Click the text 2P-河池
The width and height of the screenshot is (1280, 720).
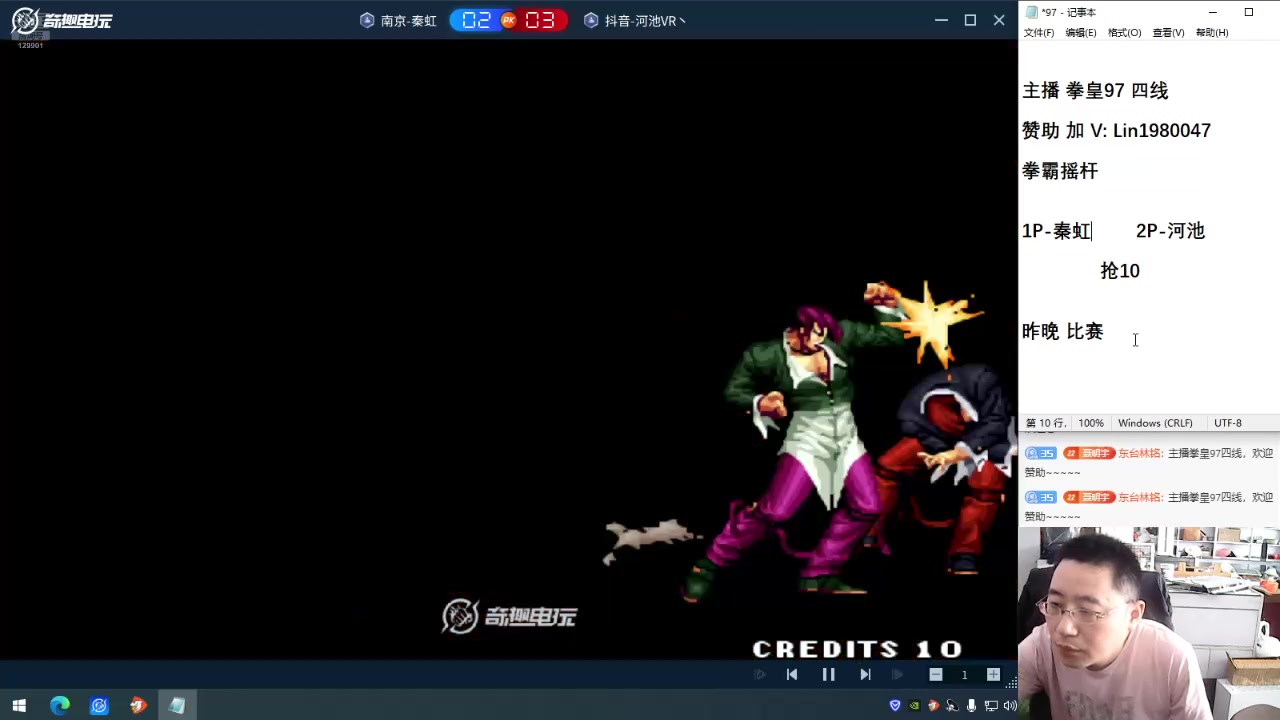(1170, 231)
